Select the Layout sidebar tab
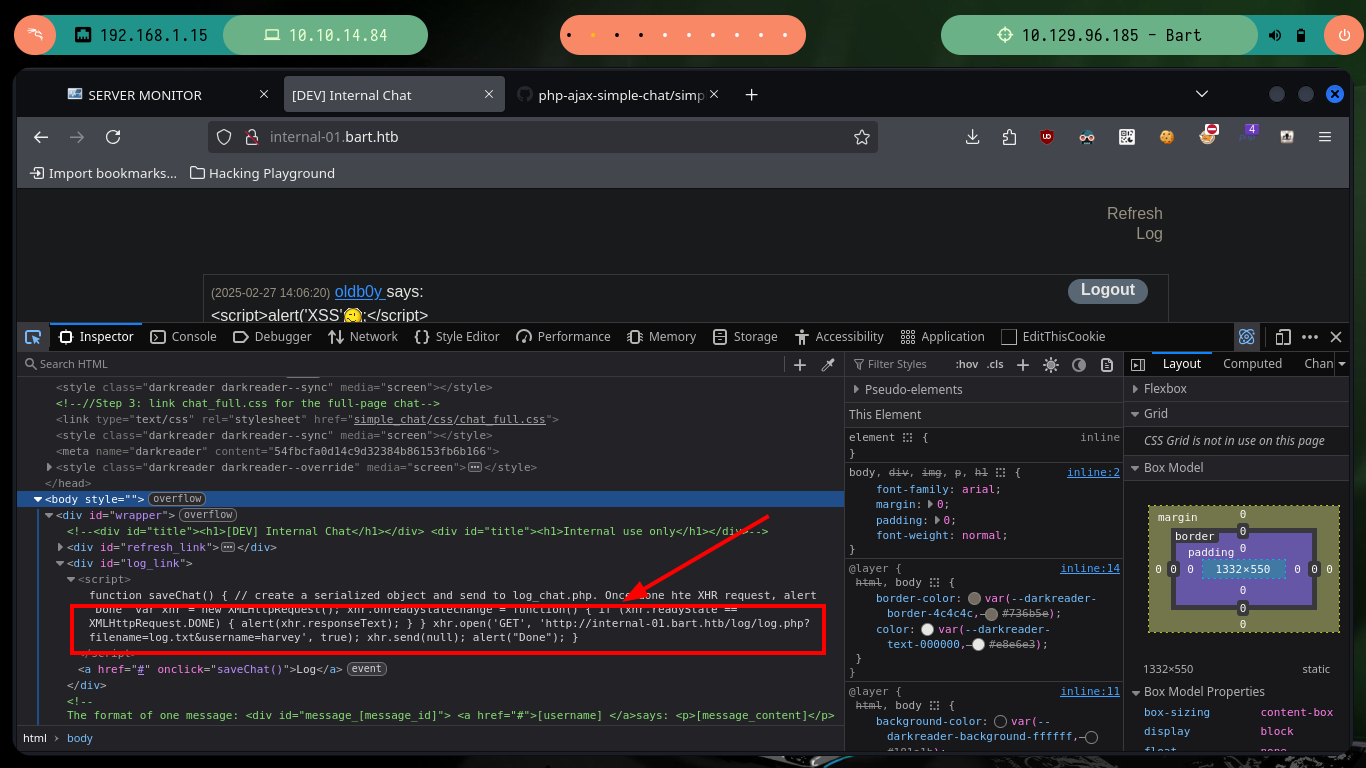 tap(1181, 364)
